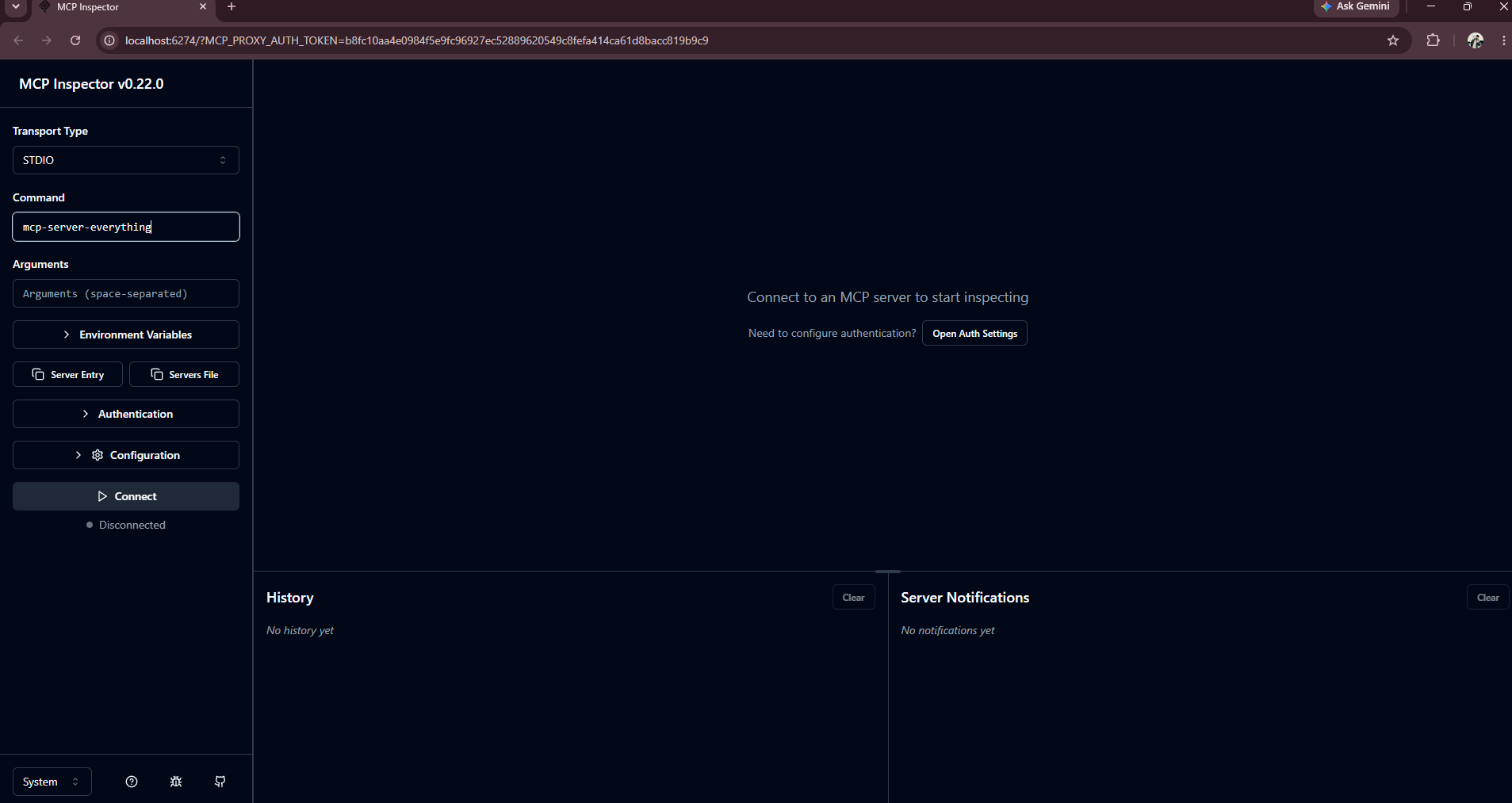Viewport: 1512px width, 803px height.
Task: Open the Chrome profile avatar icon
Action: pos(1476,40)
